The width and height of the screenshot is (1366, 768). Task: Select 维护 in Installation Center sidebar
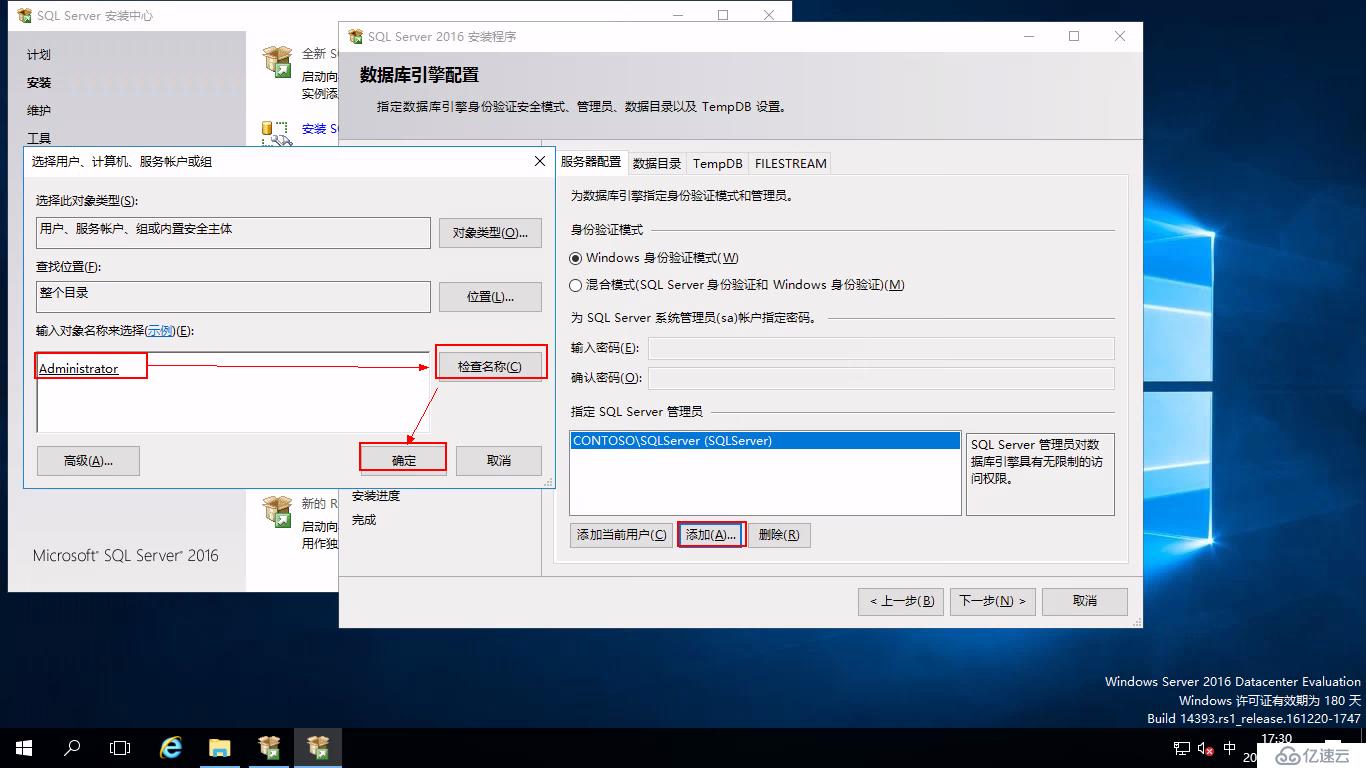39,111
